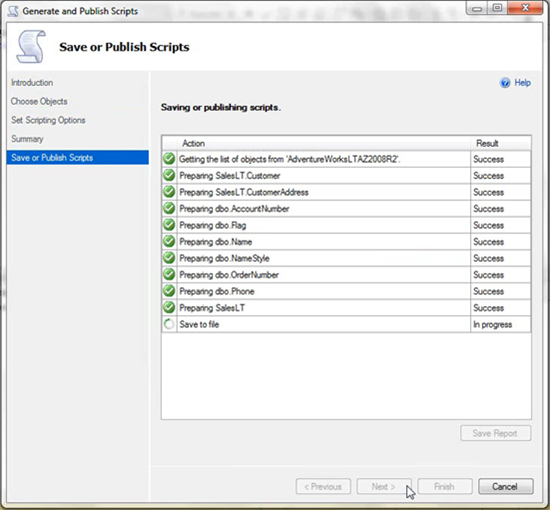Screen dimensions: 550x510
Task: Go to Choose Objects step
Action: click(x=39, y=101)
